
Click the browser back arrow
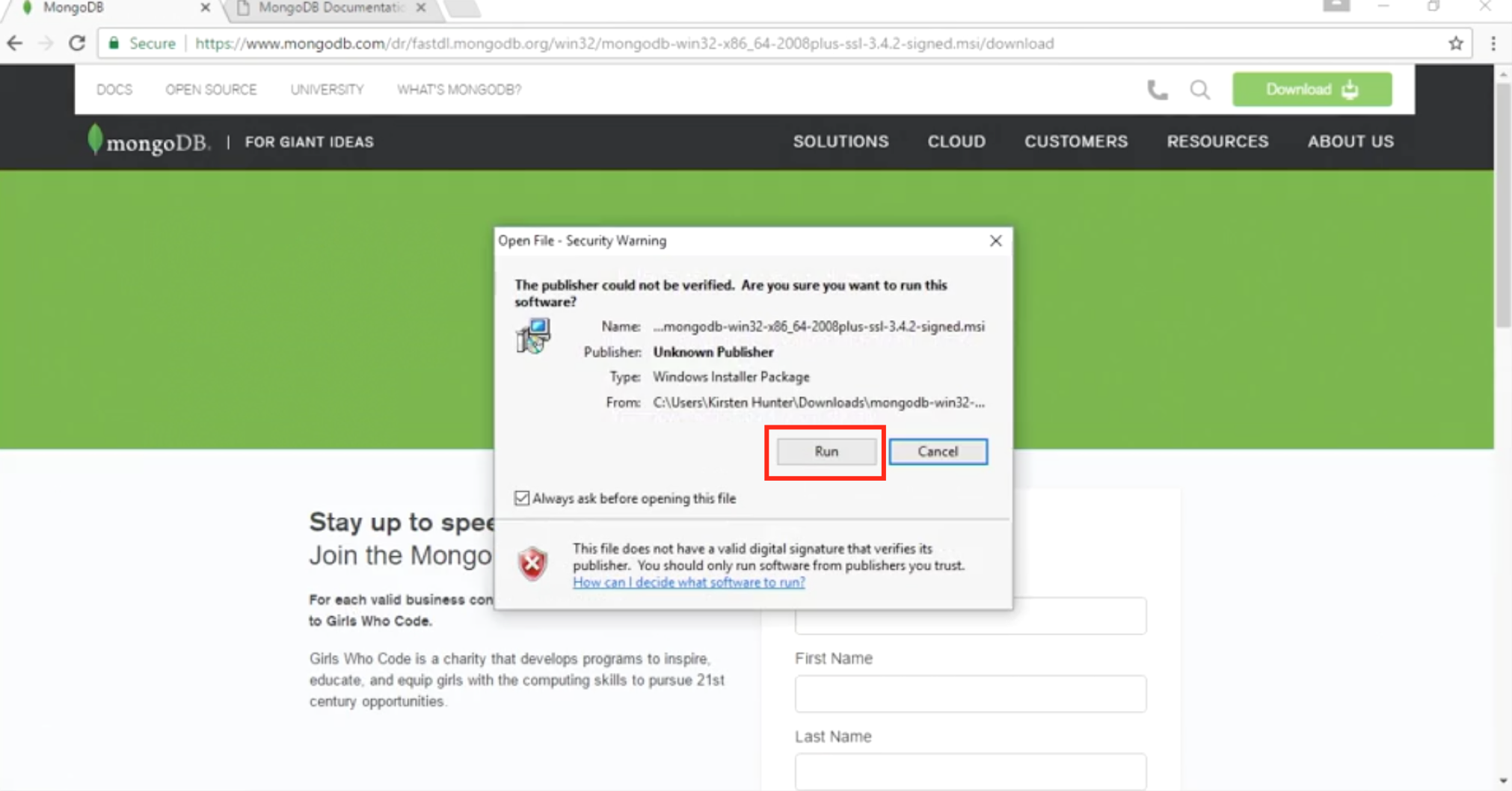(15, 43)
